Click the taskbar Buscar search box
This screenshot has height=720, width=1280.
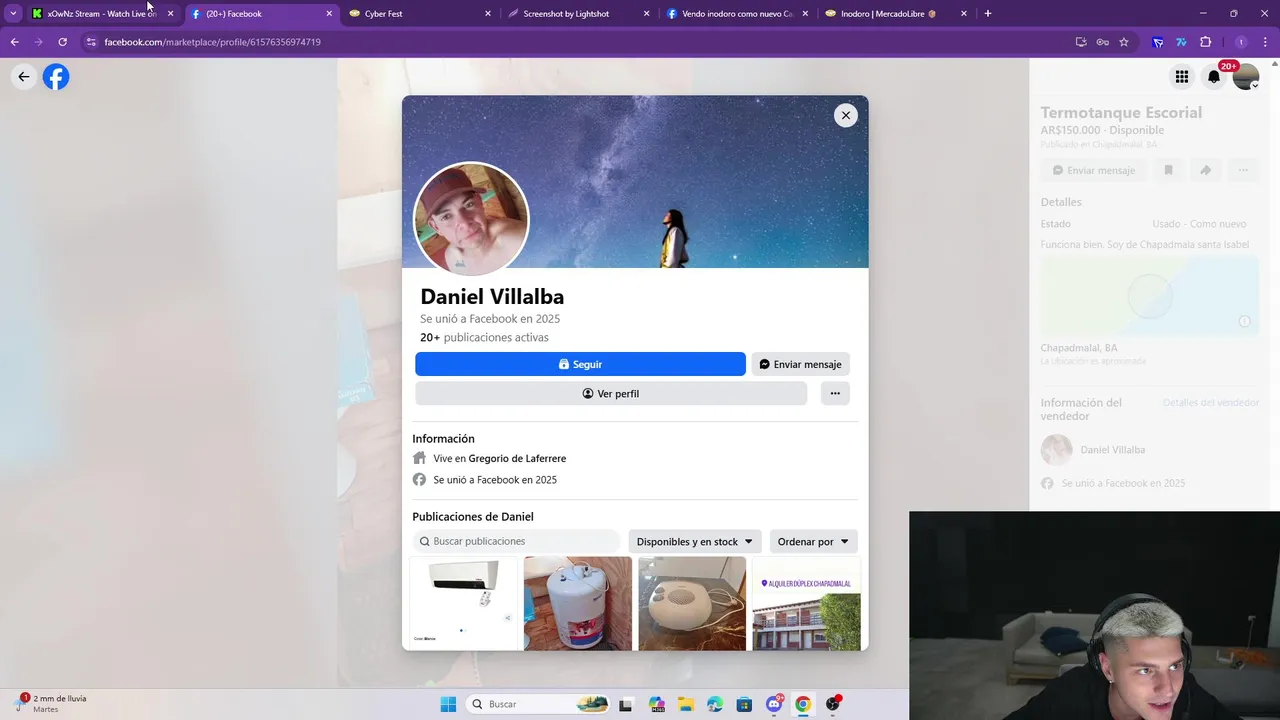tap(540, 704)
